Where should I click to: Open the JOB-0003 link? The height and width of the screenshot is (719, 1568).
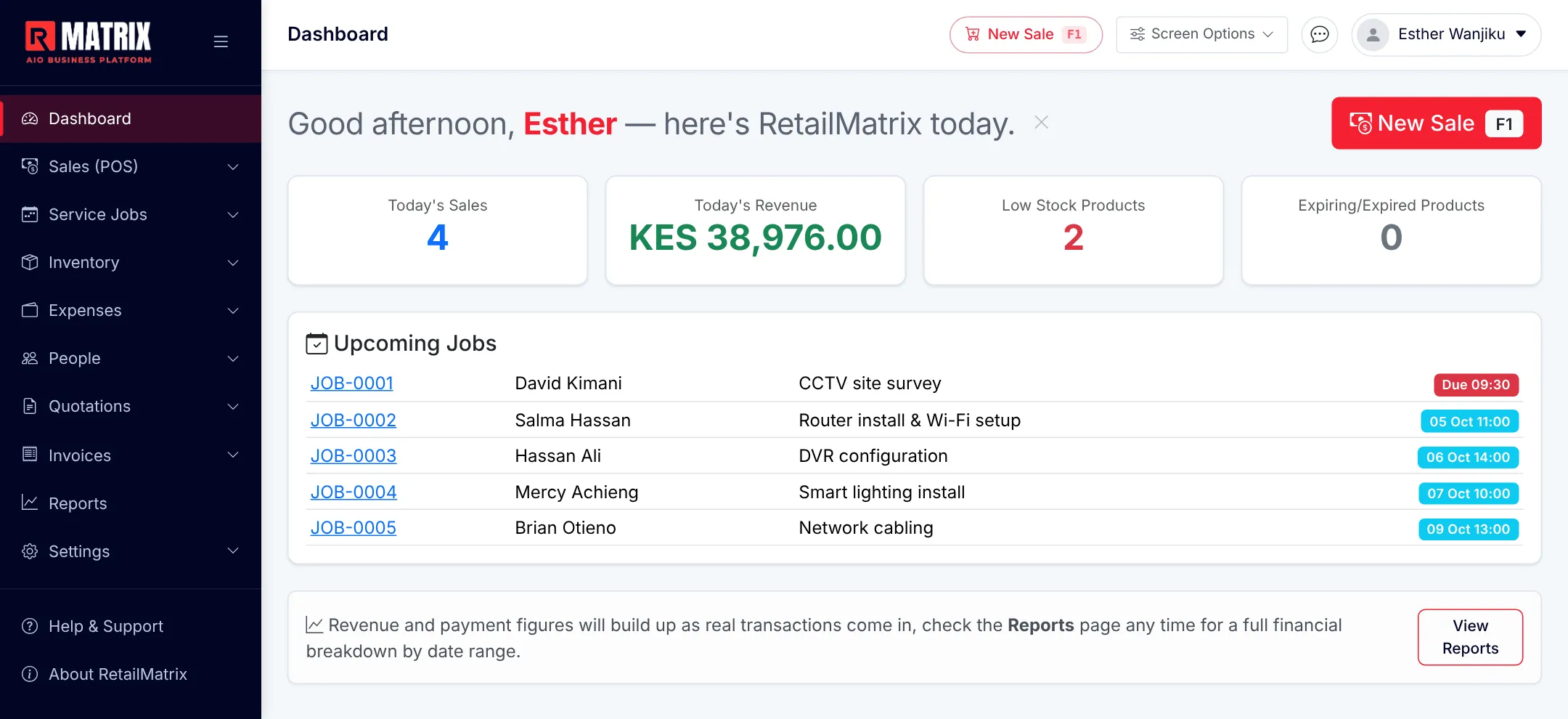point(354,455)
